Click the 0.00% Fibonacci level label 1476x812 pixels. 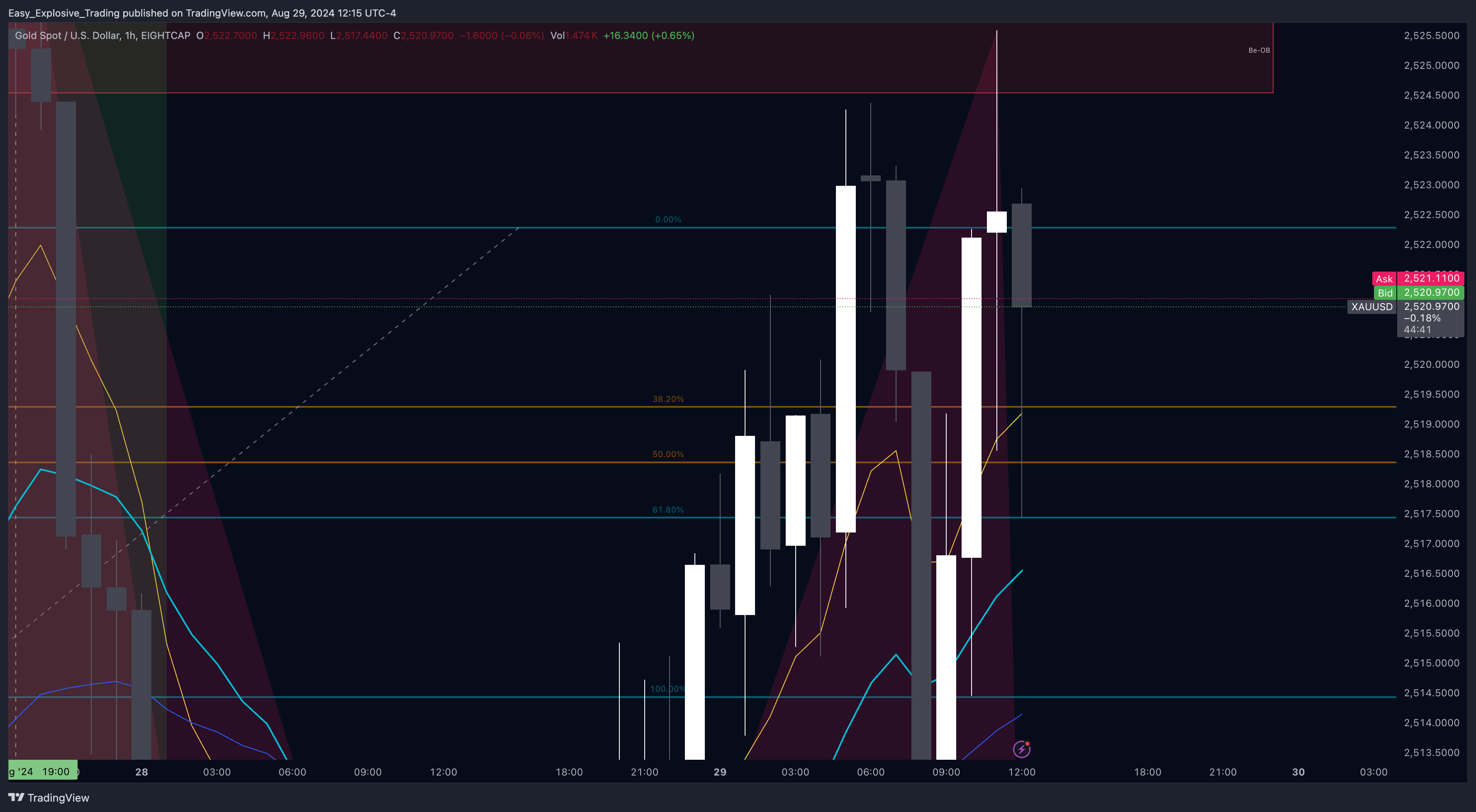(668, 219)
